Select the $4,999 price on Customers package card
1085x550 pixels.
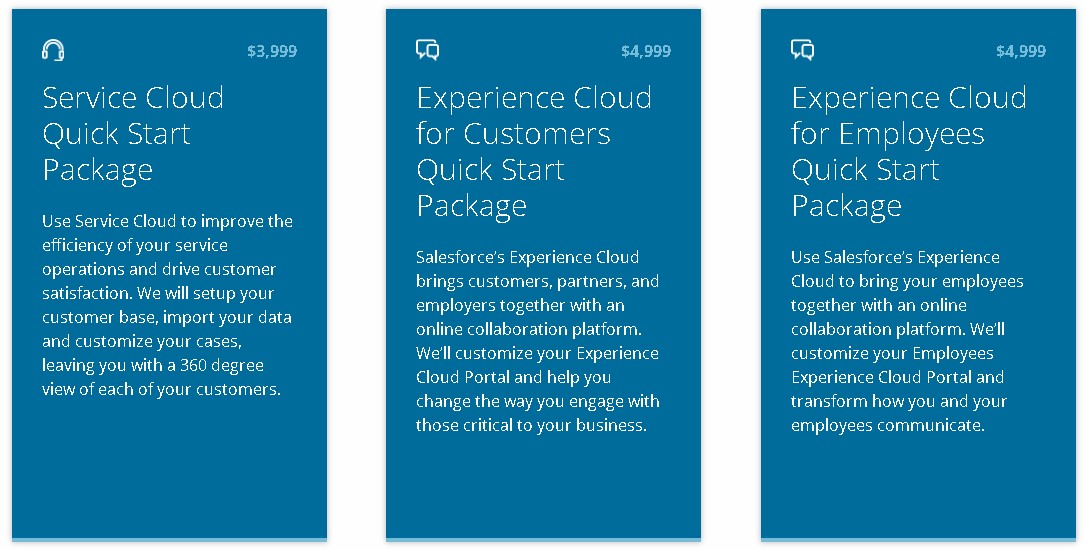[x=646, y=51]
